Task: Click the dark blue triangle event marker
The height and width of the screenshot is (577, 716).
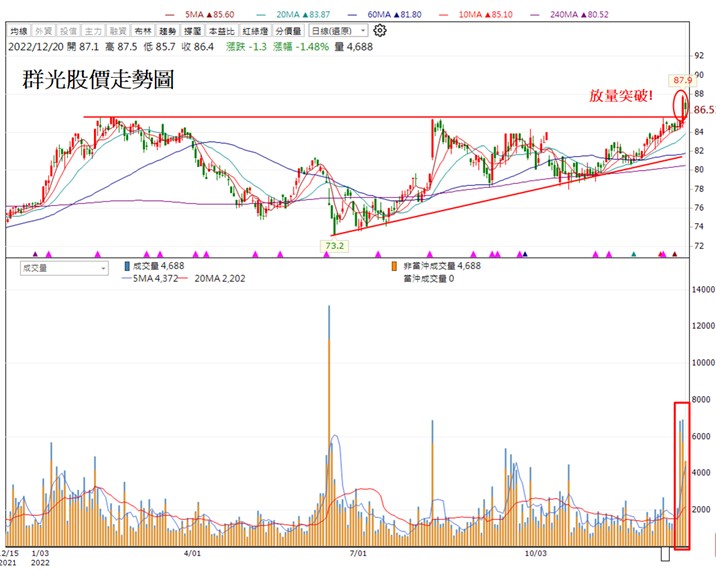Action: (x=525, y=254)
